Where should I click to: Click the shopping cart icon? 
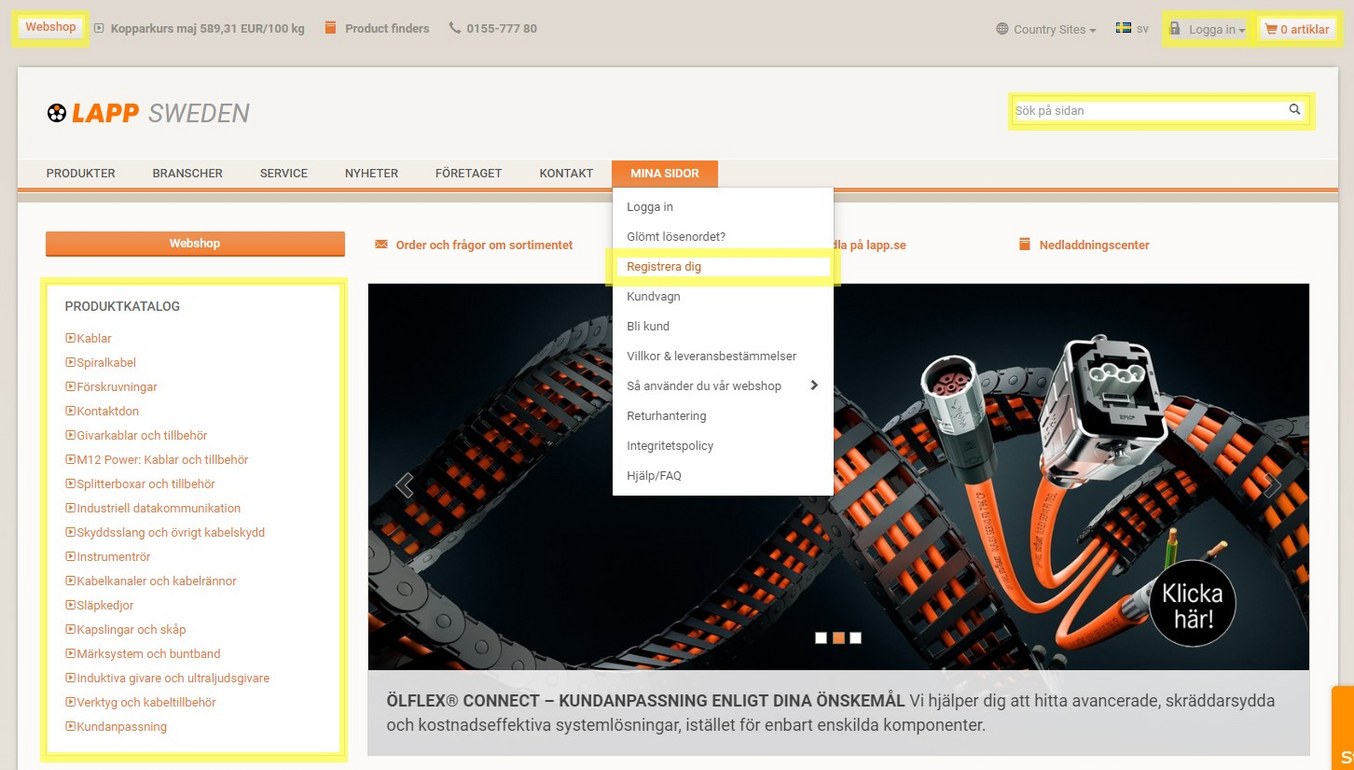coord(1271,29)
